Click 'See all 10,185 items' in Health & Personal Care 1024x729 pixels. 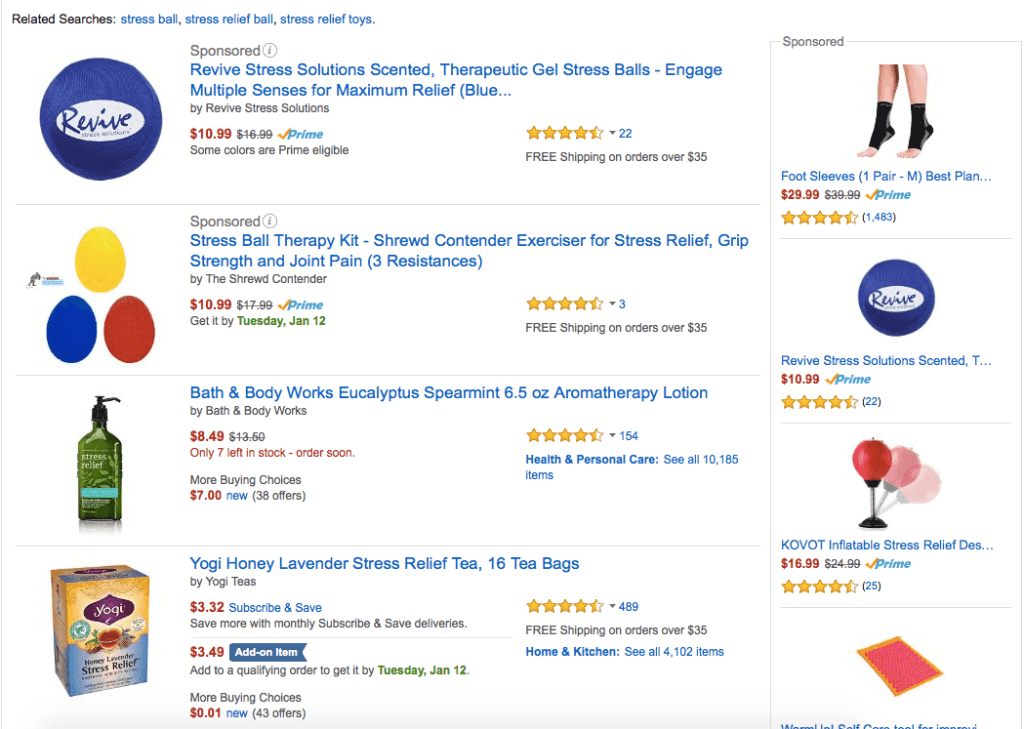click(700, 460)
